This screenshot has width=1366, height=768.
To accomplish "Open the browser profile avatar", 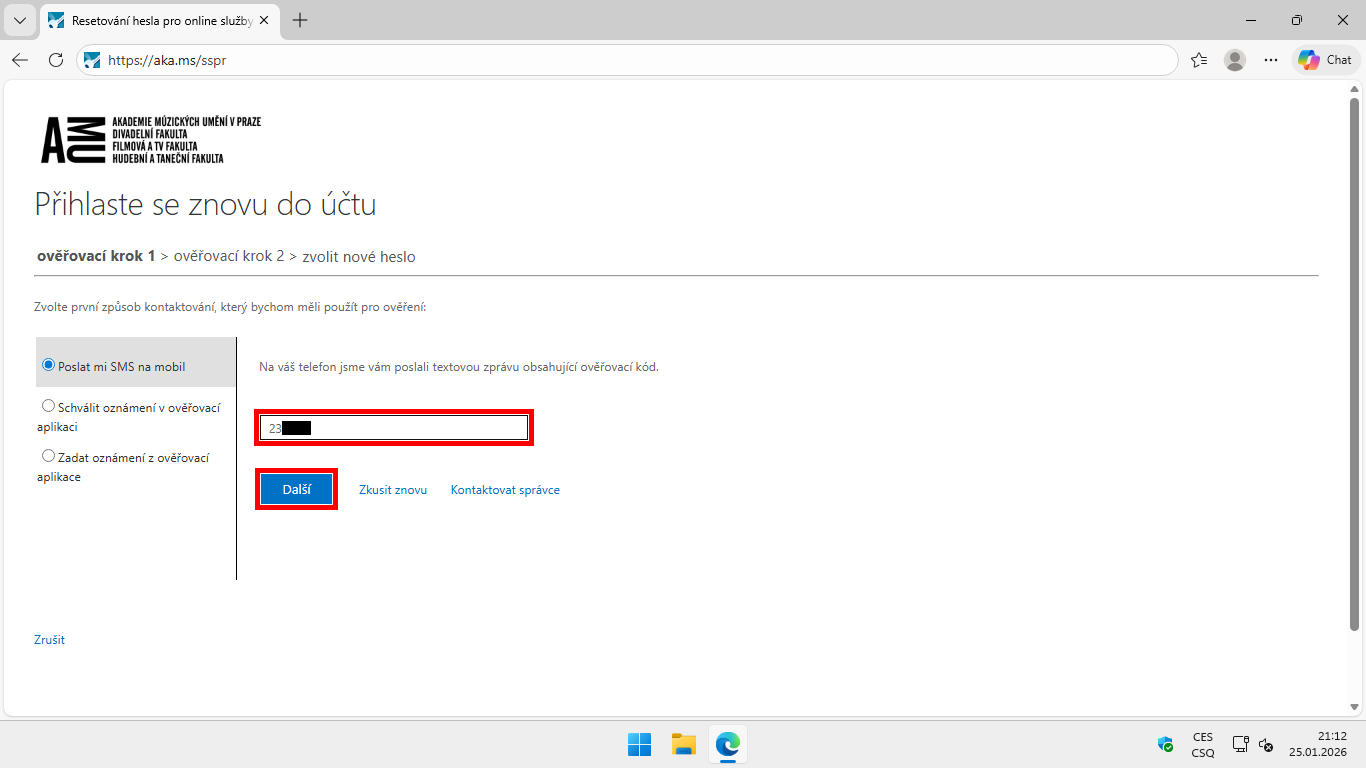I will click(x=1235, y=60).
